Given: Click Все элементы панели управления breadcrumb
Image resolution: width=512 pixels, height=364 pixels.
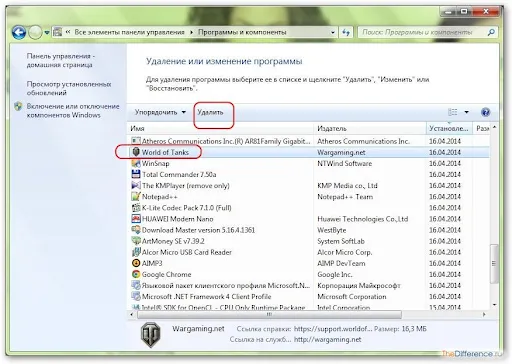Looking at the screenshot, I should point(129,32).
